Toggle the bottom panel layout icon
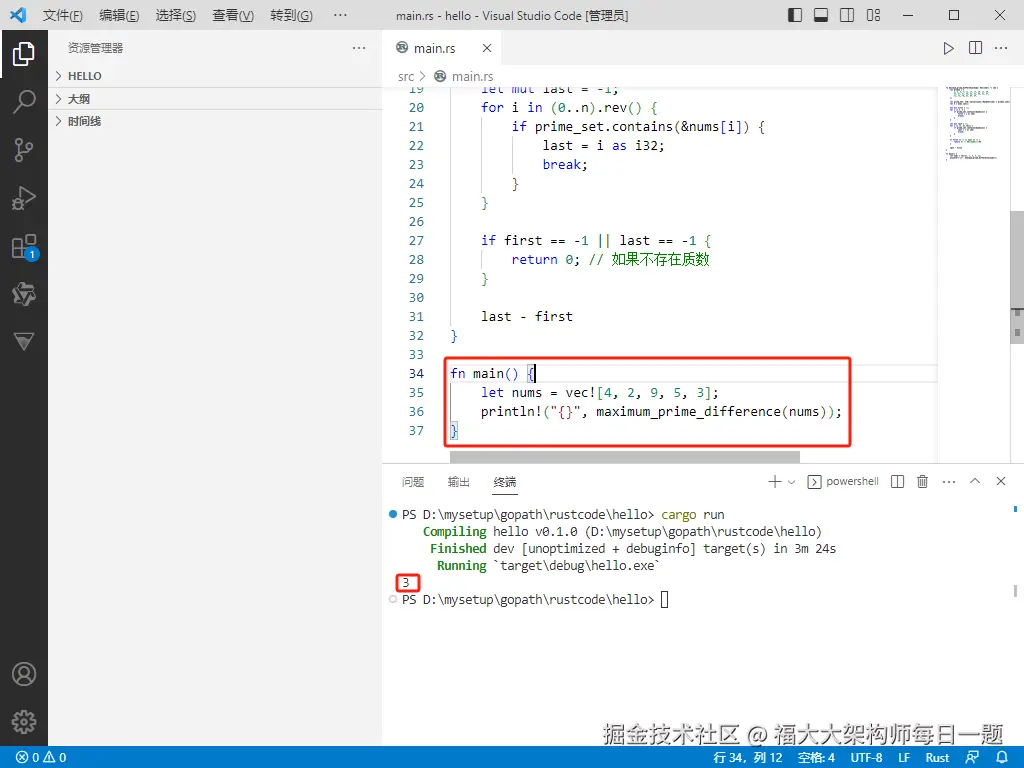The image size is (1024, 768). (821, 15)
